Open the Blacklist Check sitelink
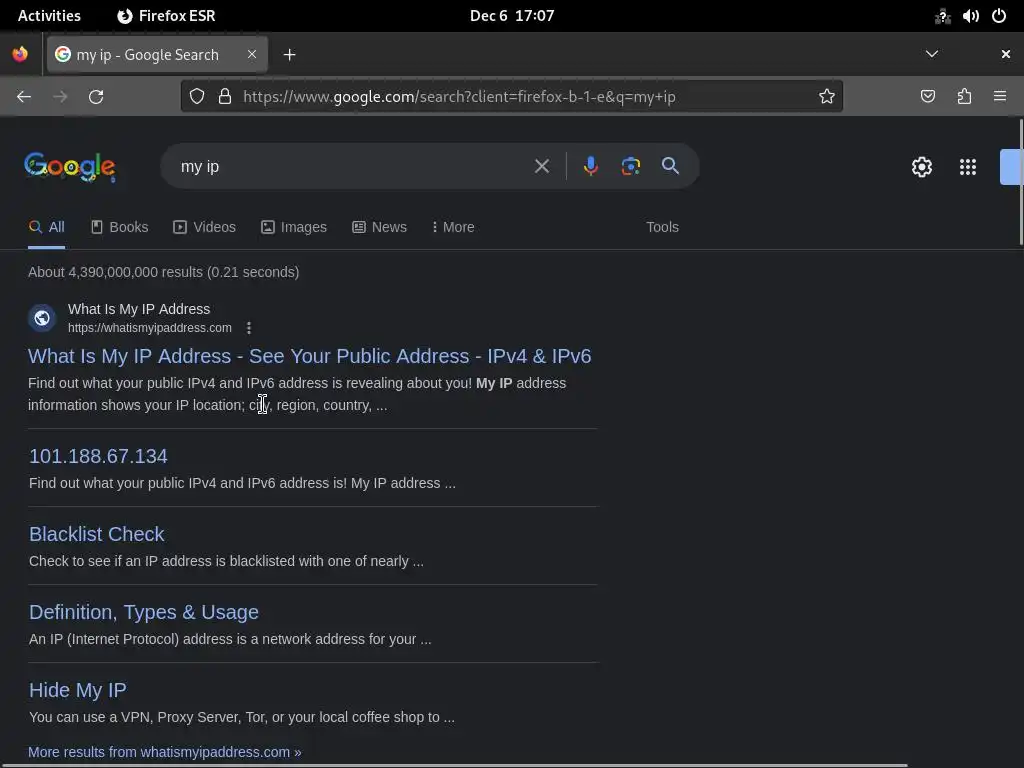 pyautogui.click(x=97, y=534)
